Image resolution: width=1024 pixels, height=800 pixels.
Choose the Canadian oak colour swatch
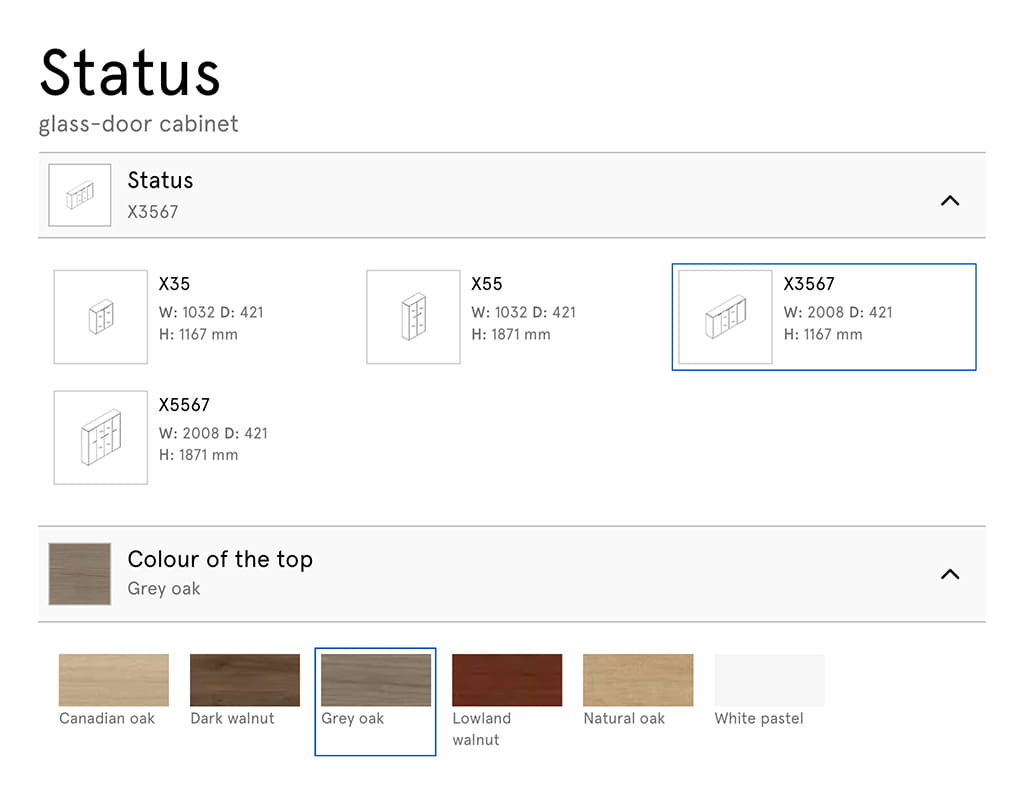114,680
